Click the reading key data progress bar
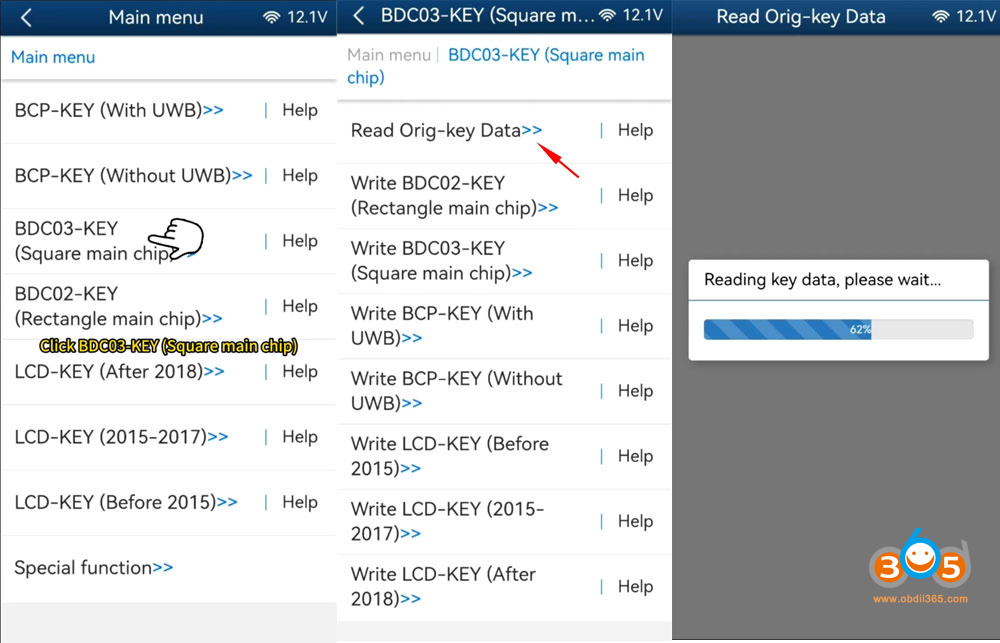The image size is (1000, 643). coord(837,329)
